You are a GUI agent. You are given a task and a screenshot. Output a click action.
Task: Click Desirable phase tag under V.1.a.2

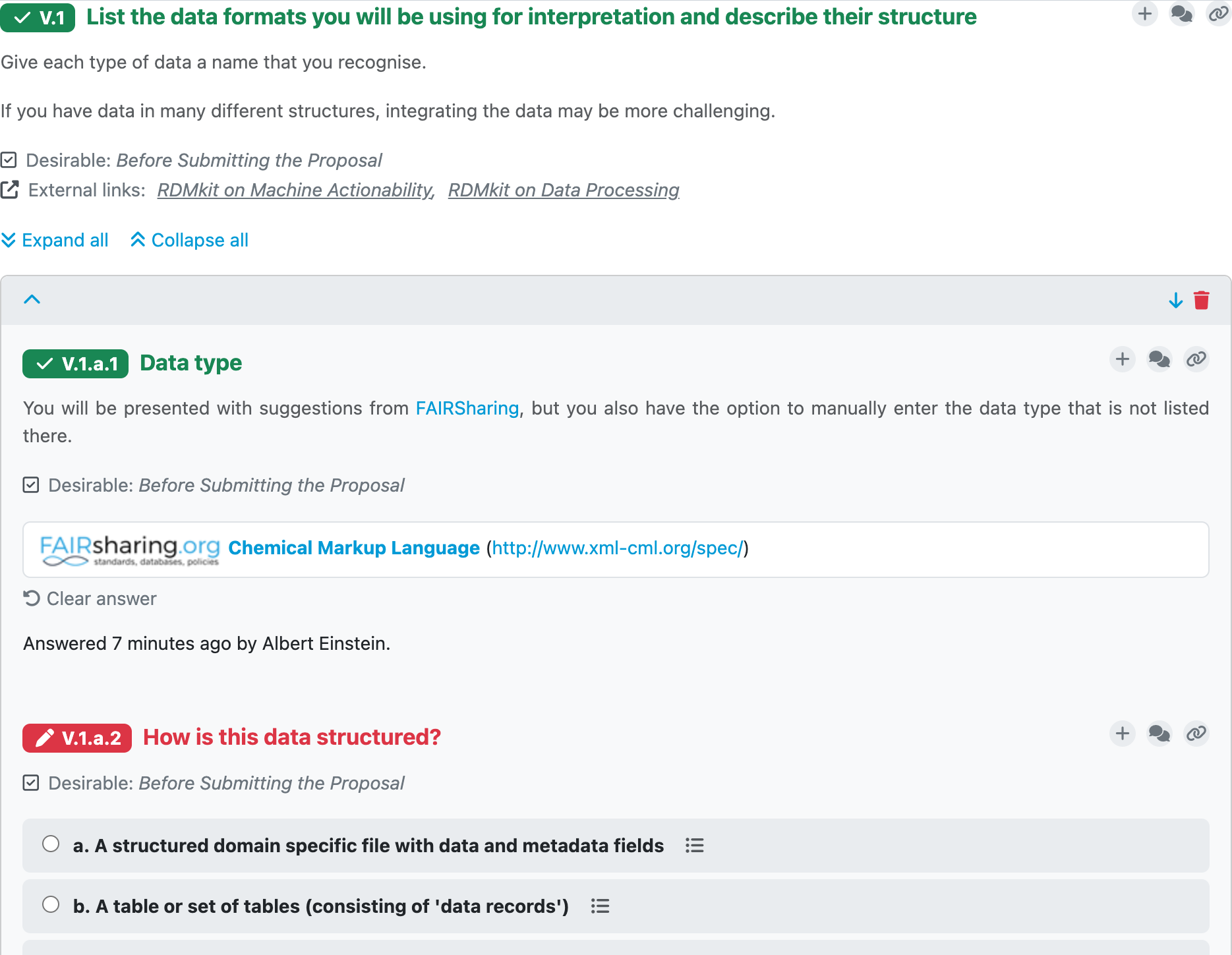coord(214,783)
